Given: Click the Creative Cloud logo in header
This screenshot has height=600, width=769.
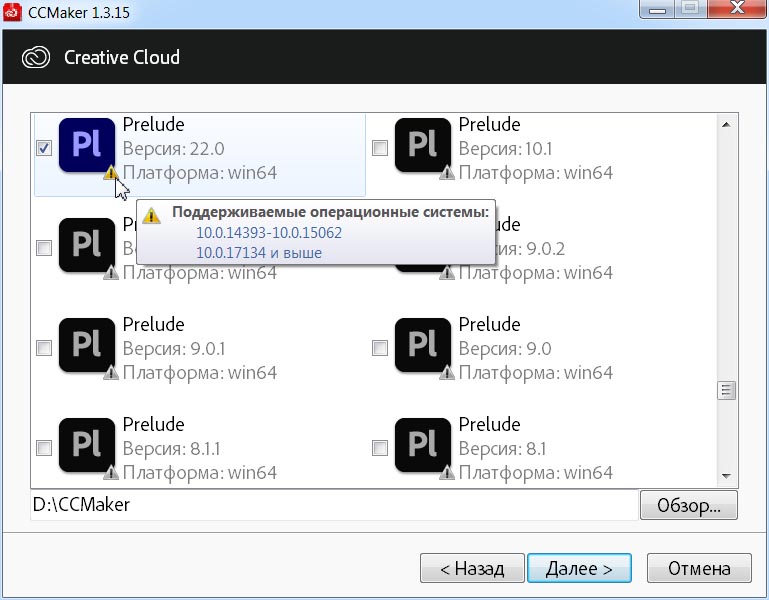Looking at the screenshot, I should pyautogui.click(x=36, y=57).
